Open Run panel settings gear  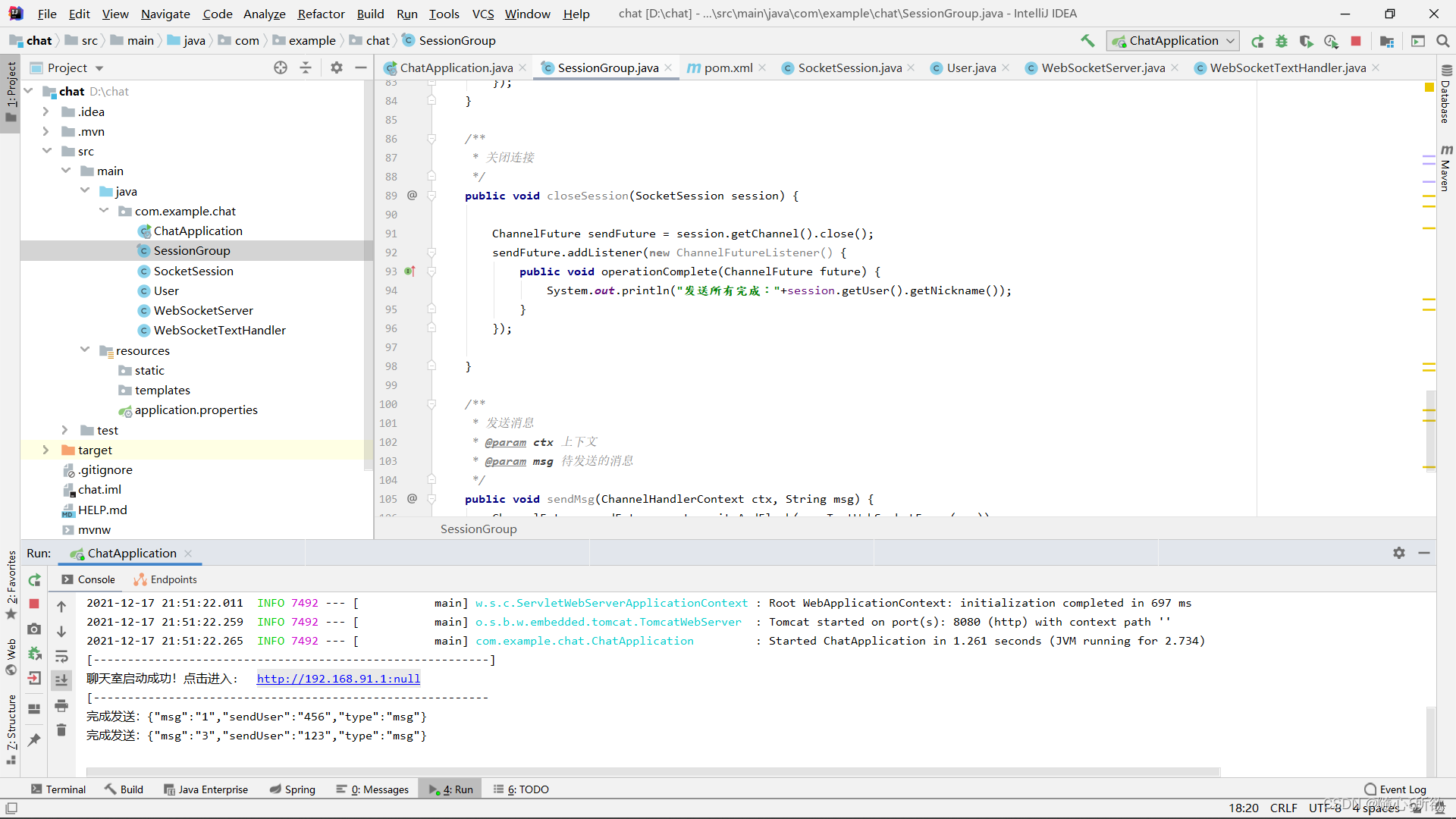(1399, 553)
